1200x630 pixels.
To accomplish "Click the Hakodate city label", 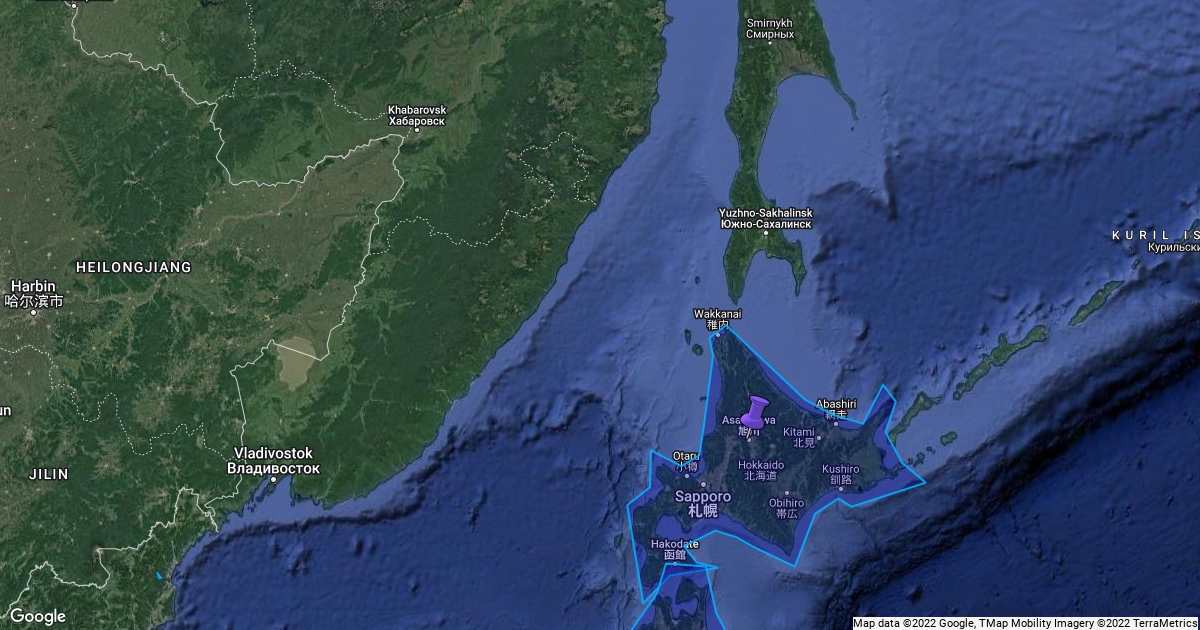I will [675, 549].
